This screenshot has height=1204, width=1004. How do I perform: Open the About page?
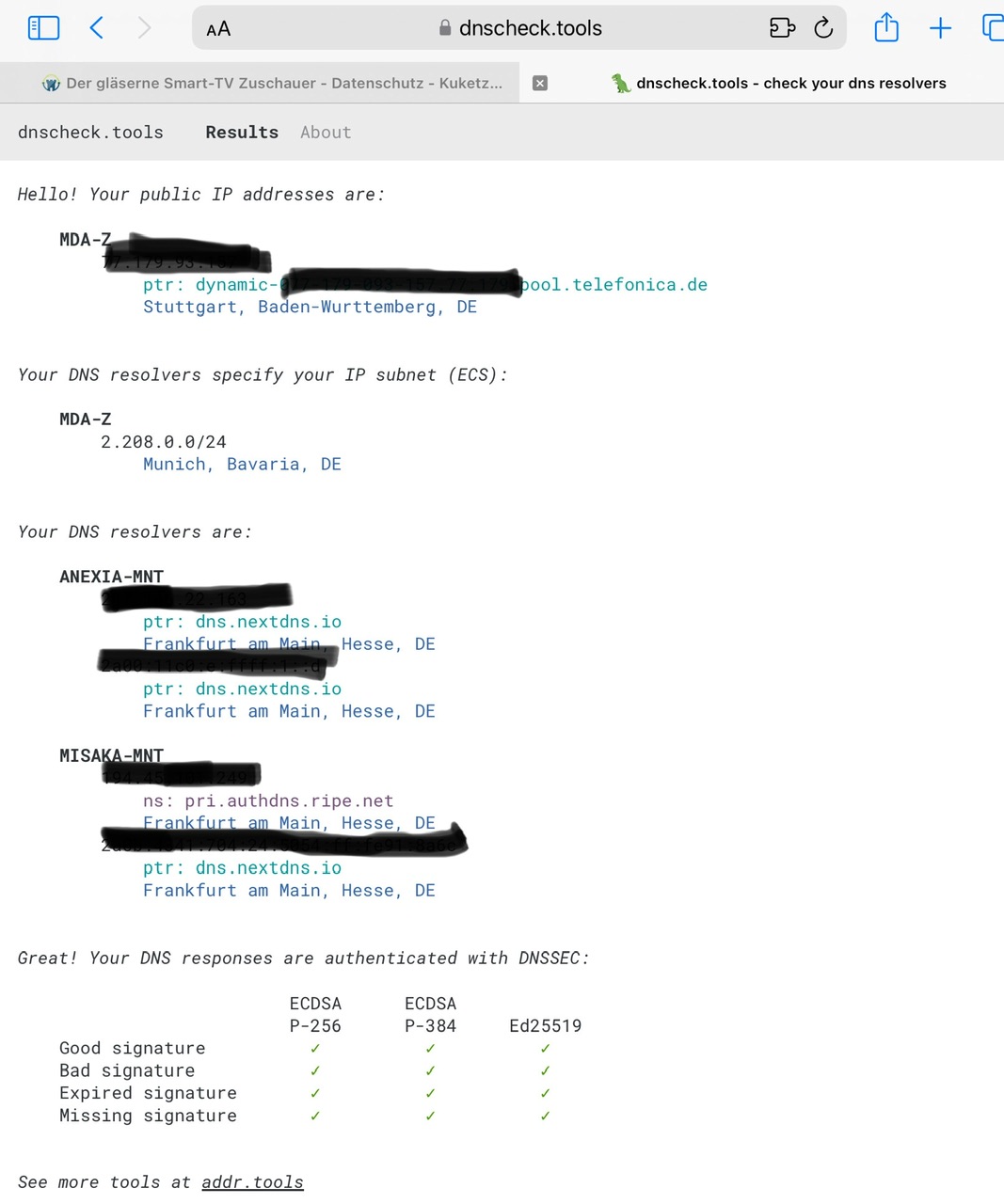(x=326, y=133)
